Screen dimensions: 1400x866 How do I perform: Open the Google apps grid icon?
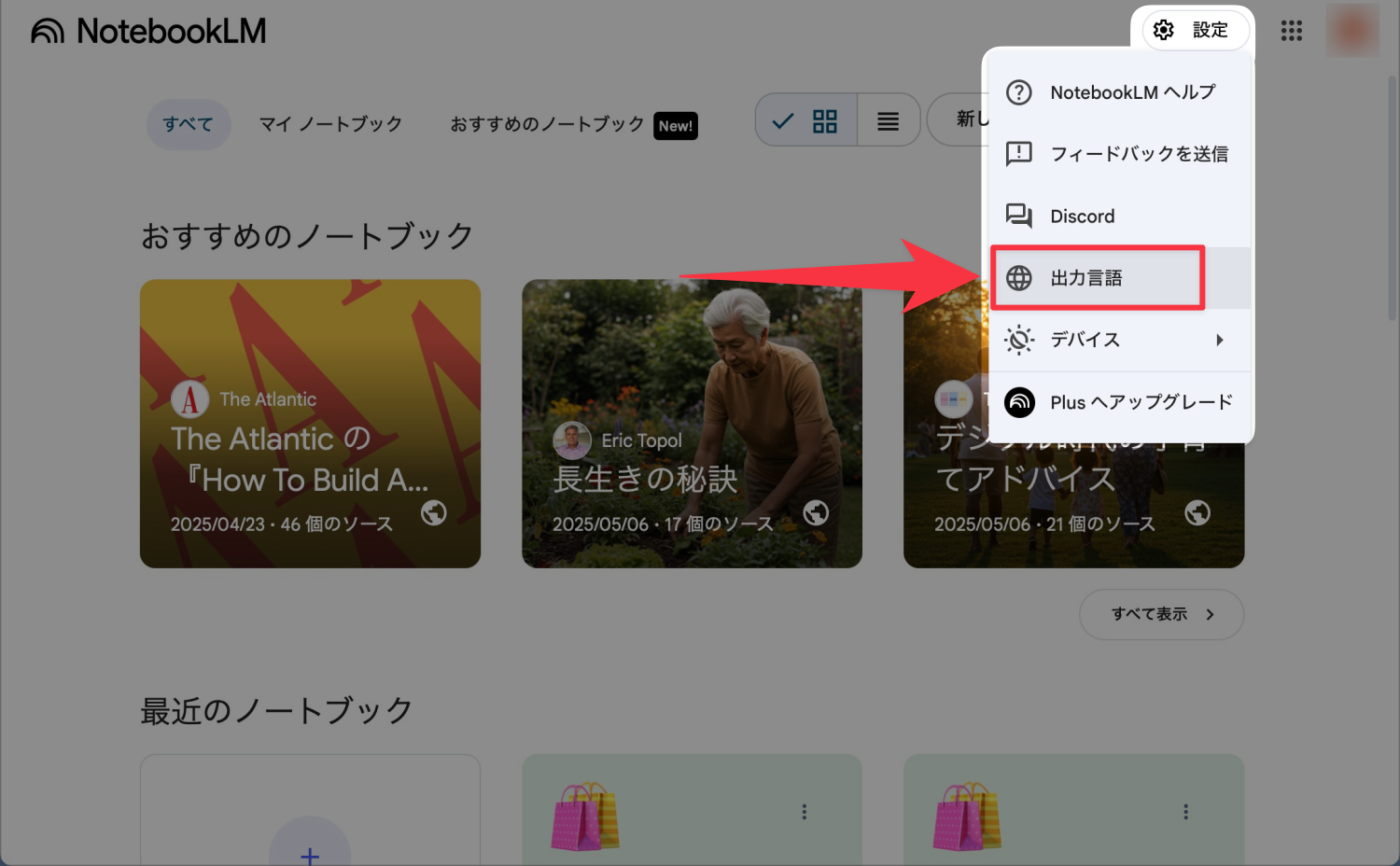(1291, 31)
